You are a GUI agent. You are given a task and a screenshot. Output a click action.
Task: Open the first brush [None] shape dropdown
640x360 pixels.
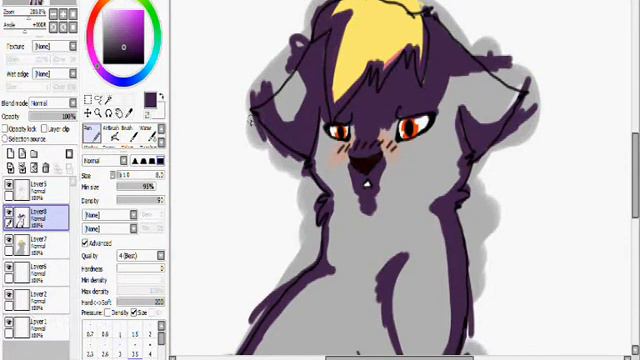click(x=110, y=215)
